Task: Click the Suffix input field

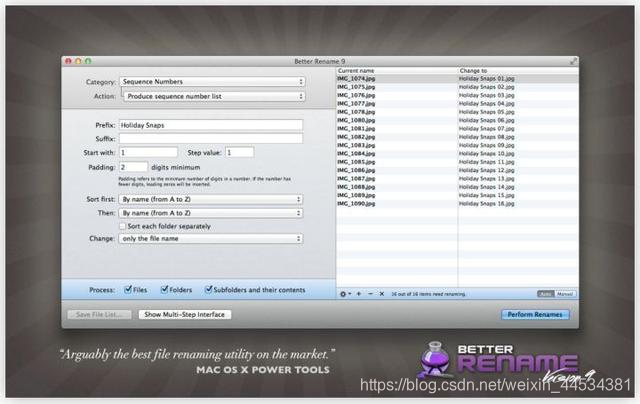Action: tap(211, 139)
